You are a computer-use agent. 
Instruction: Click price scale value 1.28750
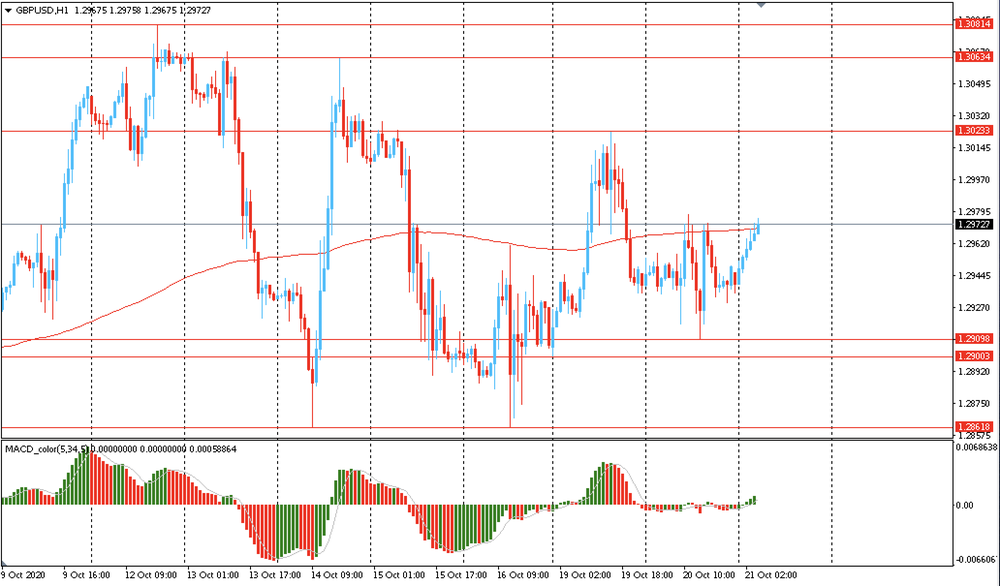pos(975,404)
